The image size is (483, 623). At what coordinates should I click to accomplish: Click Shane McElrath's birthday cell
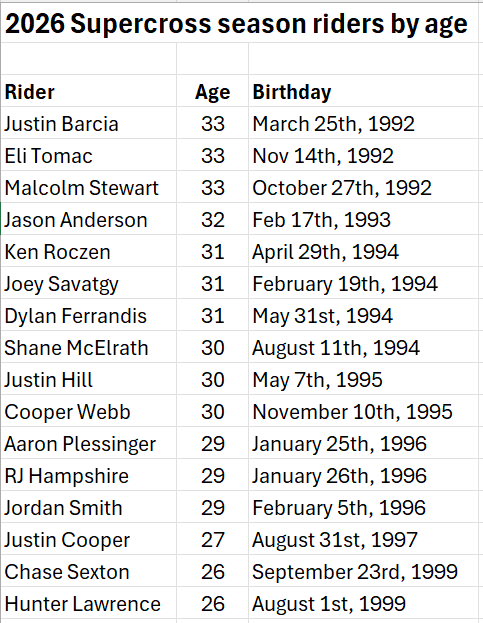pyautogui.click(x=363, y=347)
